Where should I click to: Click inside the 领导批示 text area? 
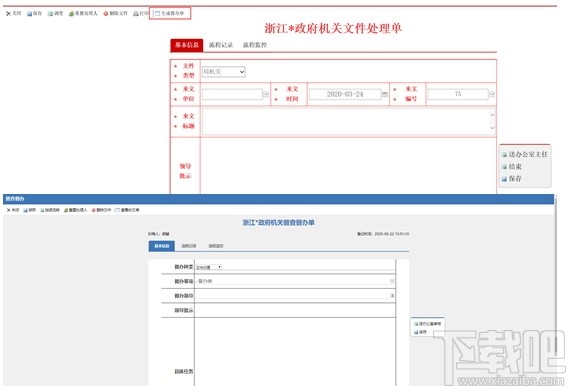(348, 165)
